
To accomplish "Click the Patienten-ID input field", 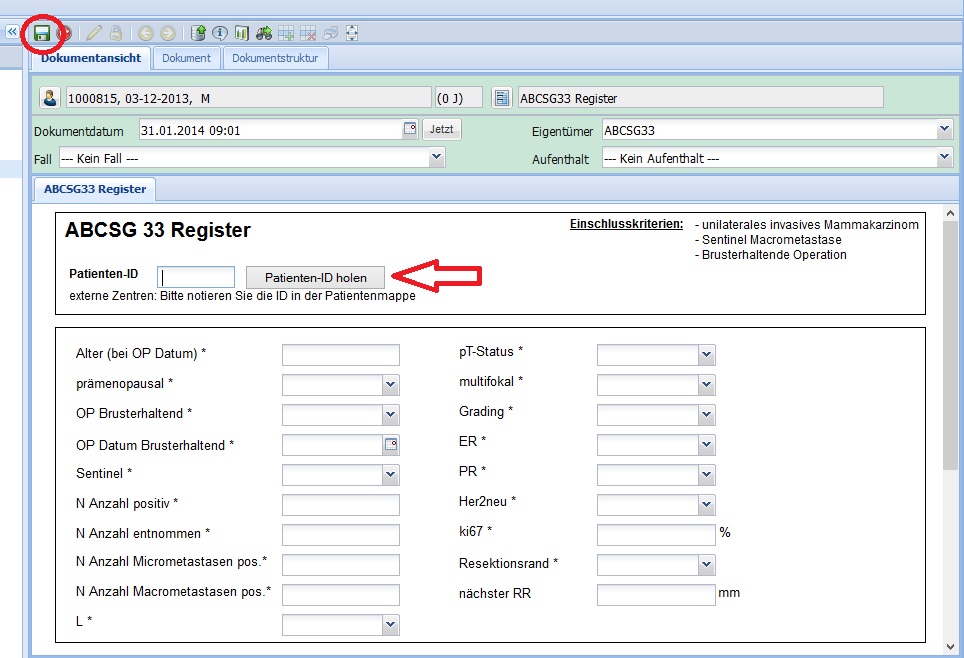I will (x=197, y=277).
